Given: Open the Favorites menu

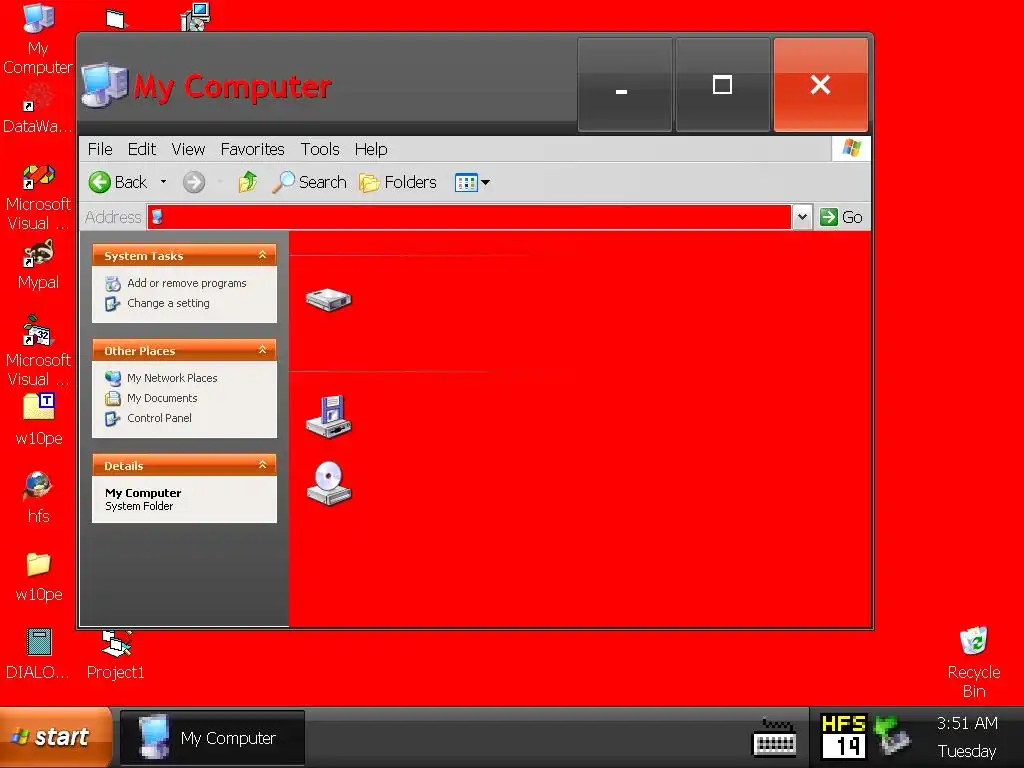Looking at the screenshot, I should tap(252, 150).
